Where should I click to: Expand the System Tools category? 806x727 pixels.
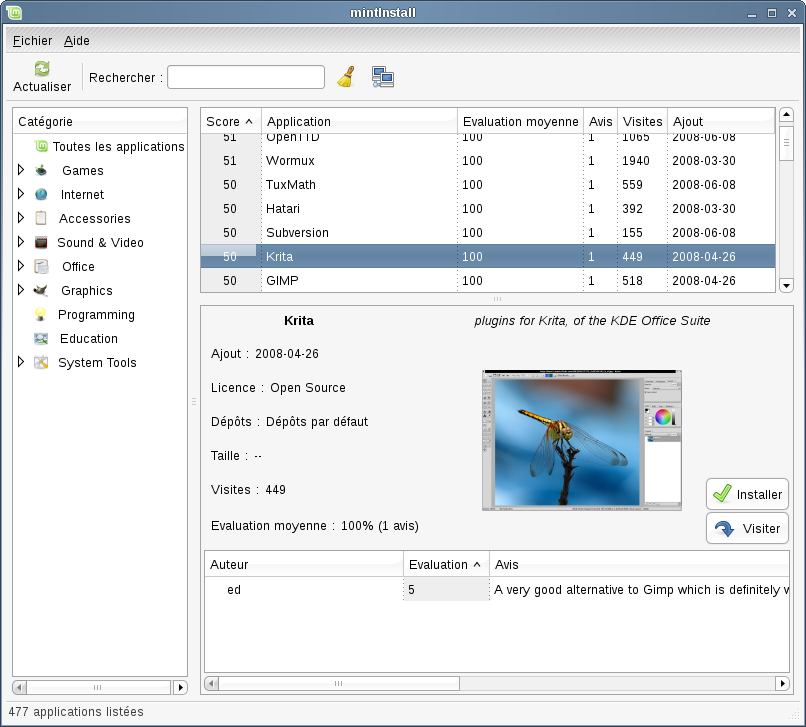(21, 362)
